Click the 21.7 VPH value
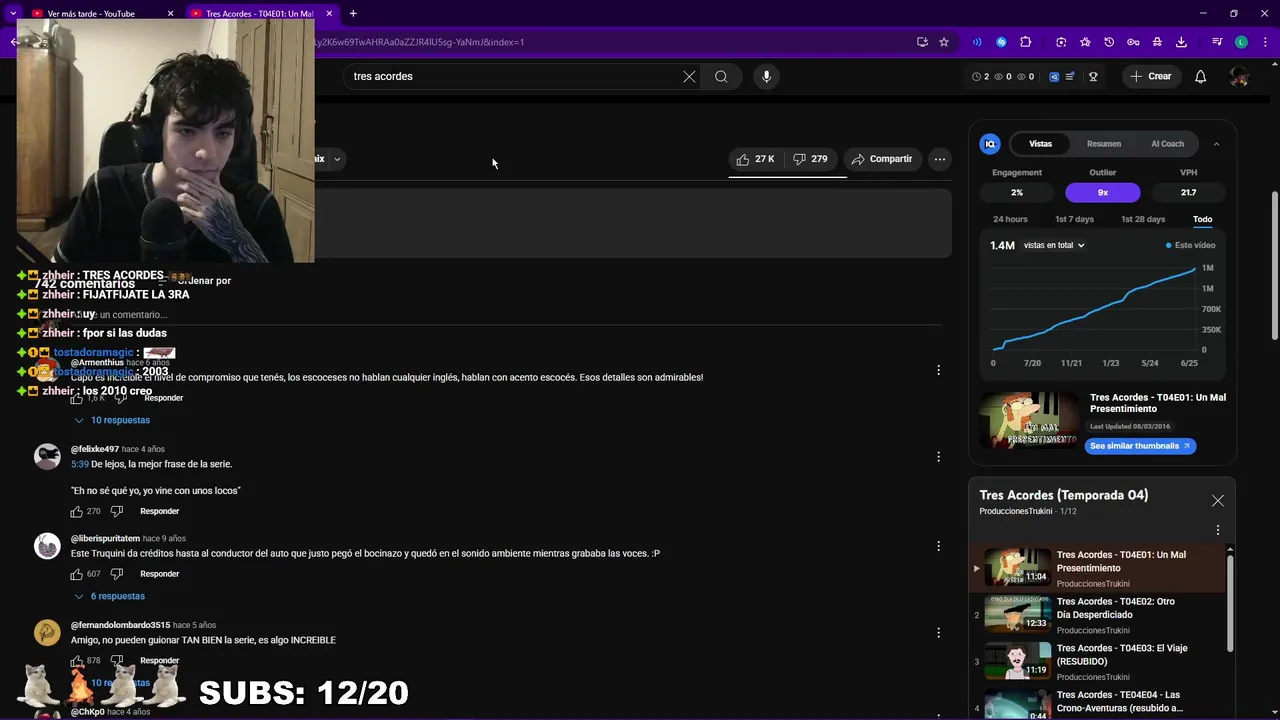This screenshot has width=1280, height=720. point(1188,192)
